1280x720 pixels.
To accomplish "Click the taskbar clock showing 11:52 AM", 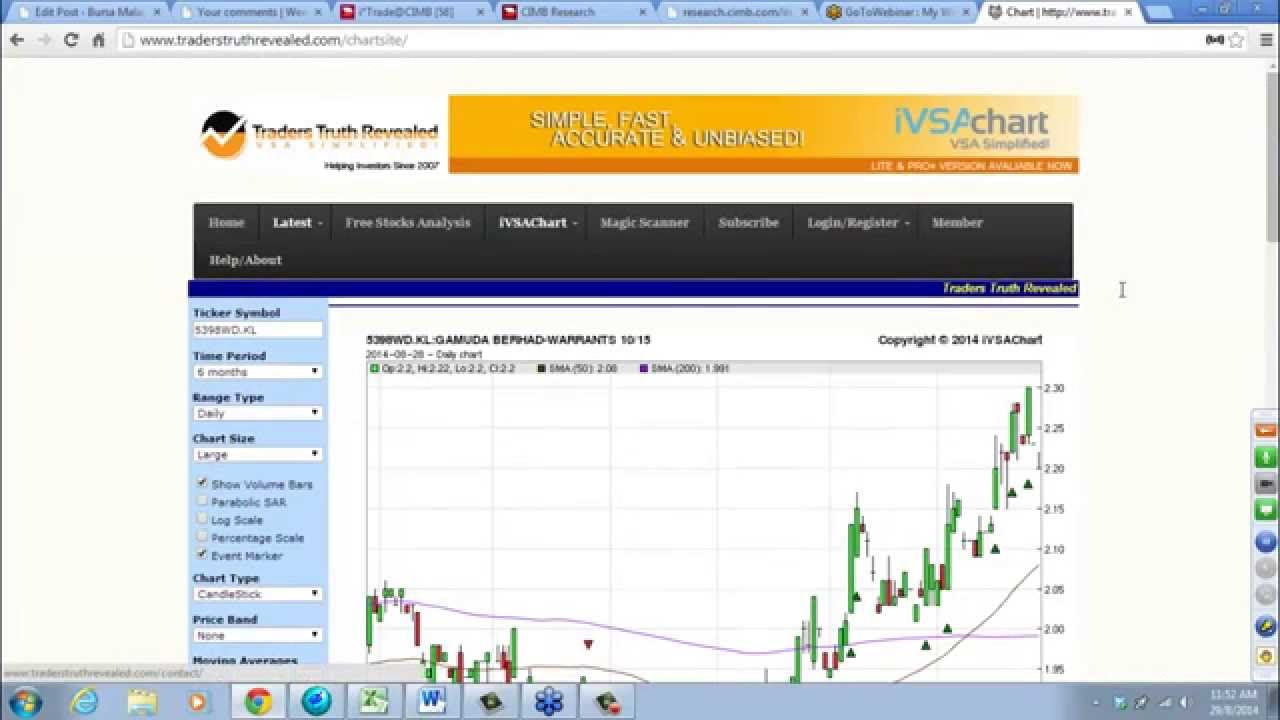I will tap(1232, 701).
